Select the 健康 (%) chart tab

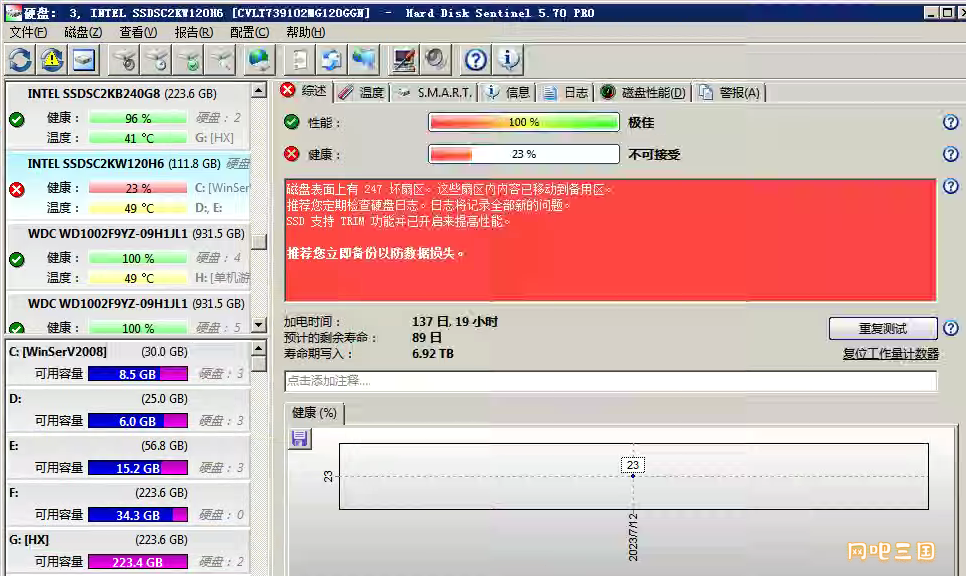coord(314,413)
